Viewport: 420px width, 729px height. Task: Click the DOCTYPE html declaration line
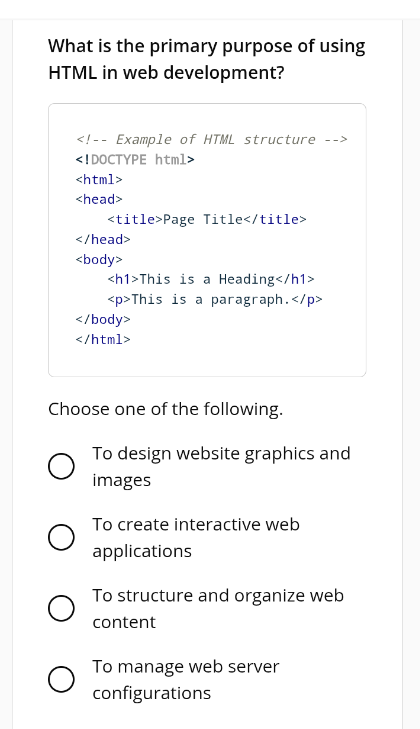click(135, 159)
